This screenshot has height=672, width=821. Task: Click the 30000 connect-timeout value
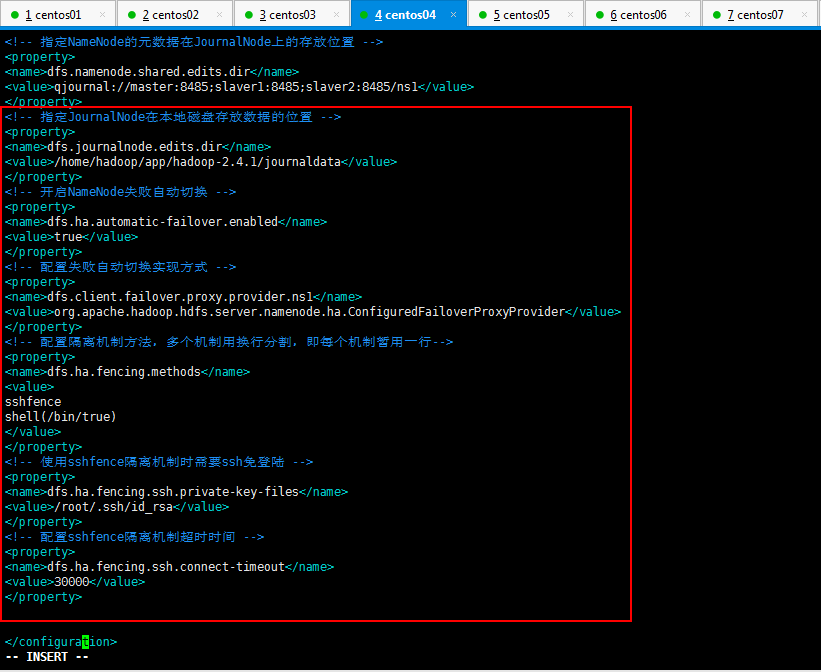click(x=72, y=582)
